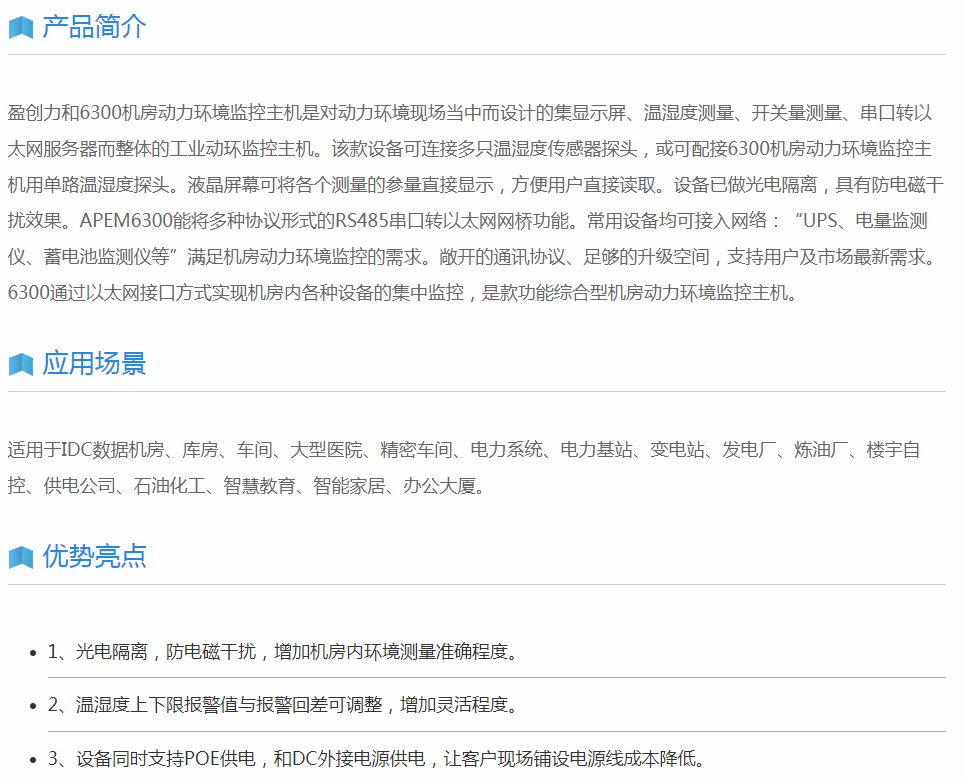This screenshot has width=964, height=781.
Task: Click the bullet point before item 2
Action: tap(33, 706)
